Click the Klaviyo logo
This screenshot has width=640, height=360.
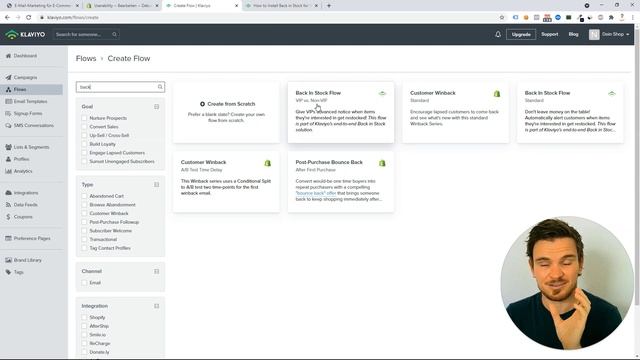(x=25, y=35)
